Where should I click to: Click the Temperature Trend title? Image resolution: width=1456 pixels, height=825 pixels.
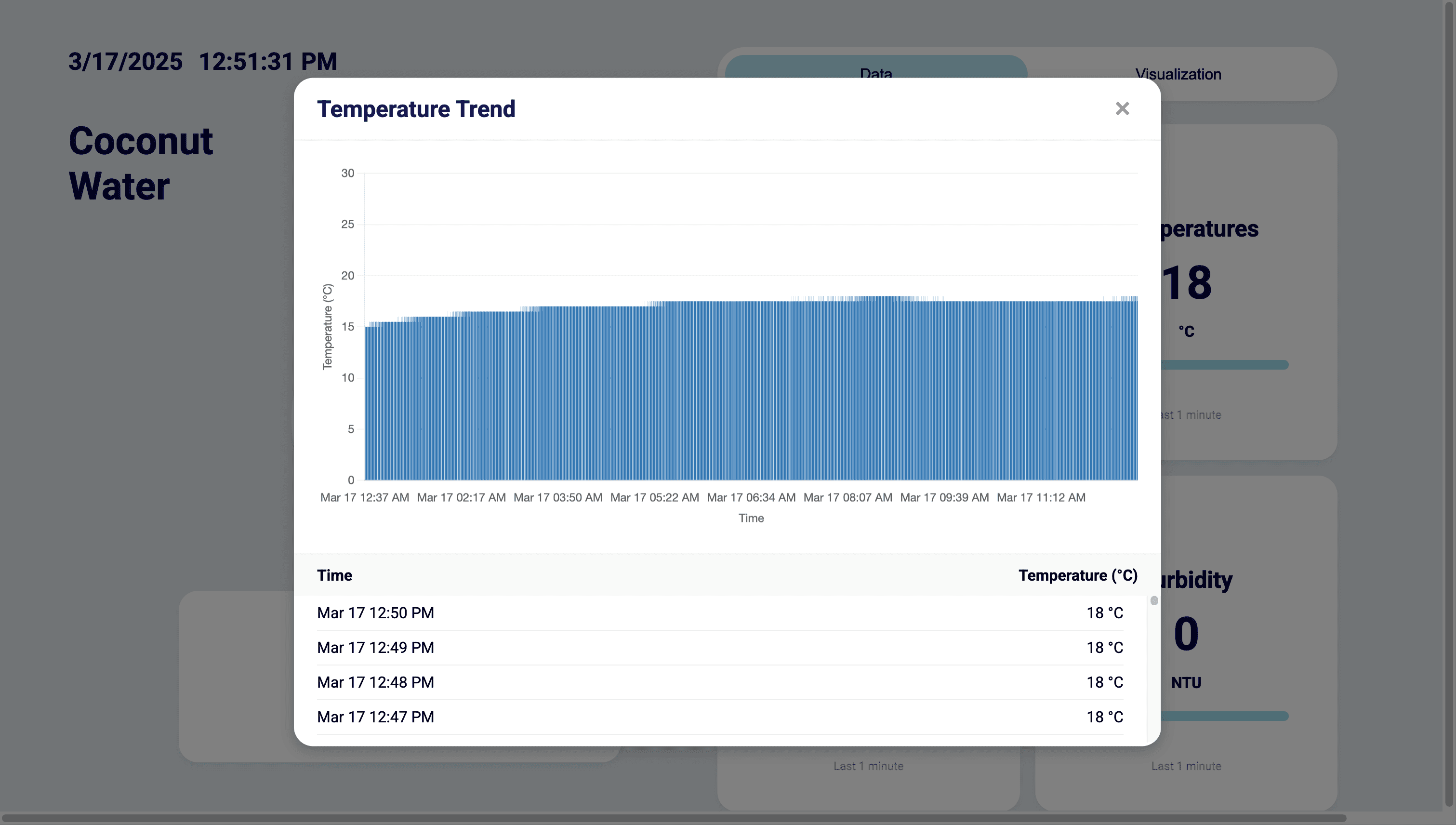pyautogui.click(x=416, y=109)
